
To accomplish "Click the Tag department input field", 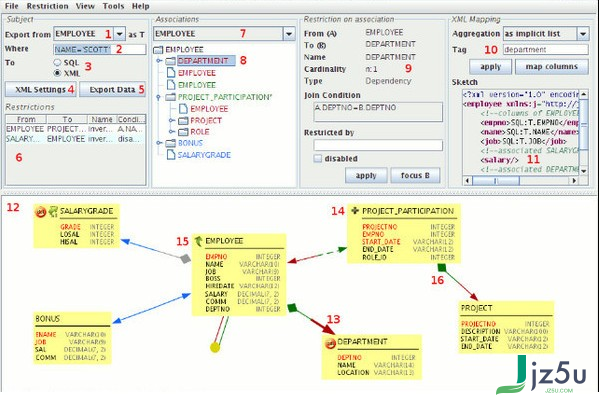I will 546,50.
